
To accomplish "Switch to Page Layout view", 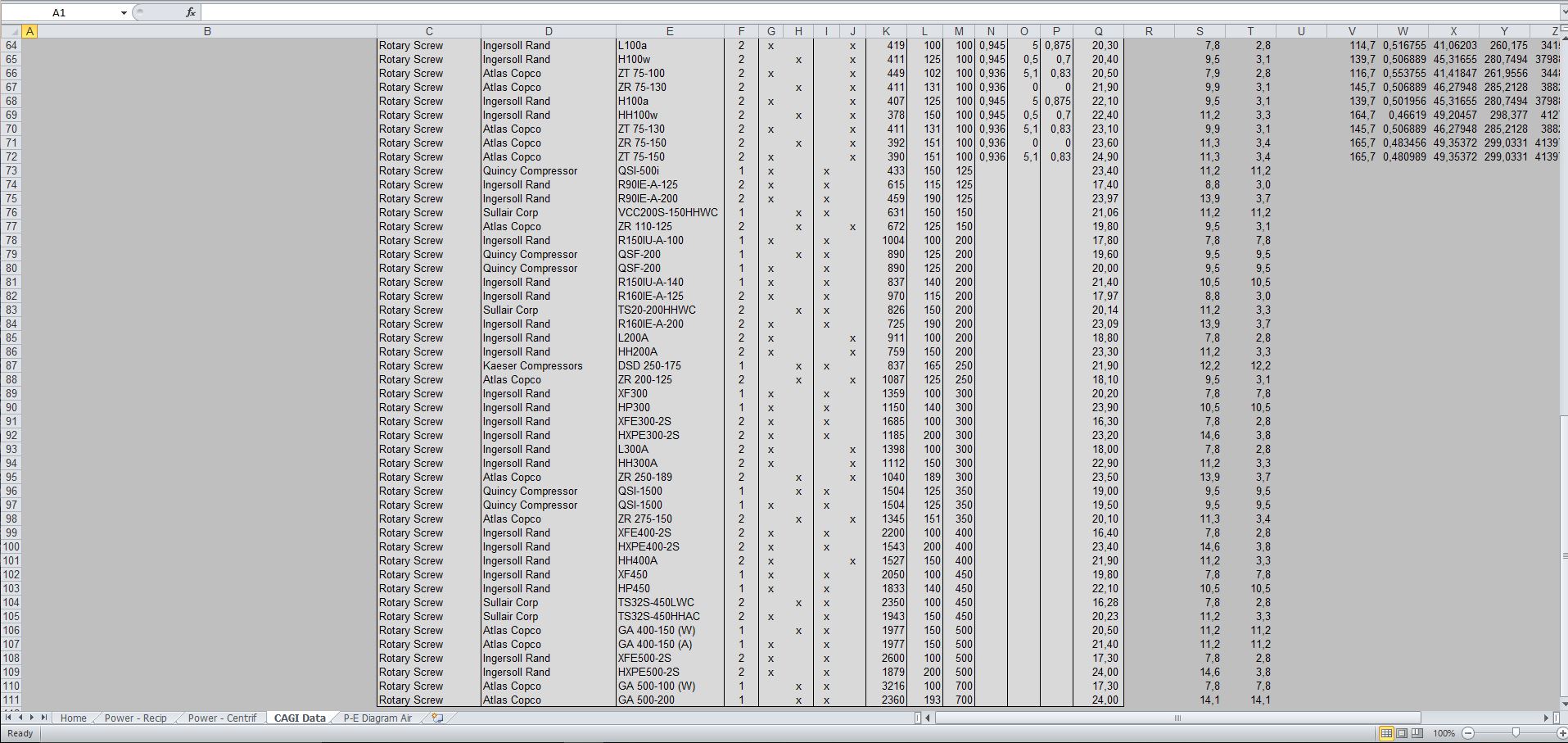I will (1402, 733).
